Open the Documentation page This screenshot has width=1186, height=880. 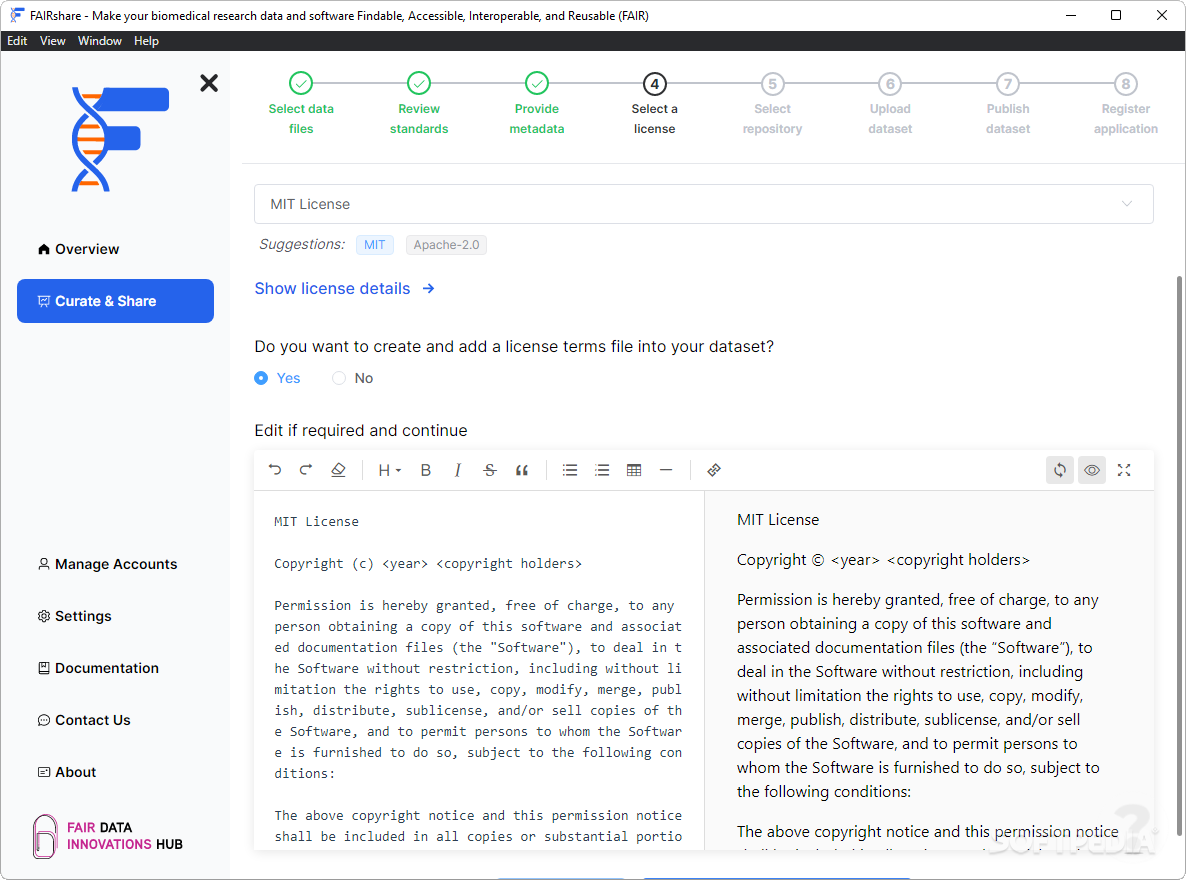coord(98,668)
